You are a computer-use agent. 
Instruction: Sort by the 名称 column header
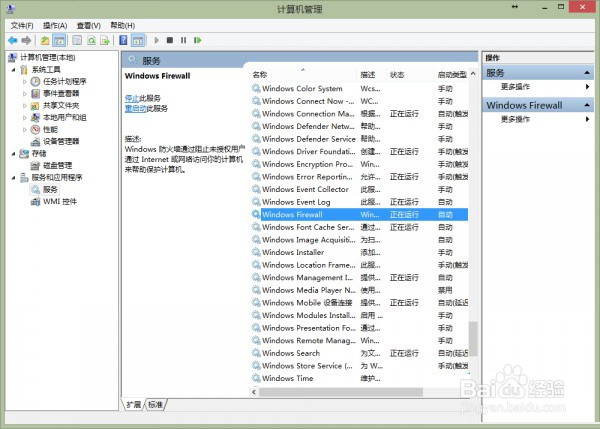point(304,75)
